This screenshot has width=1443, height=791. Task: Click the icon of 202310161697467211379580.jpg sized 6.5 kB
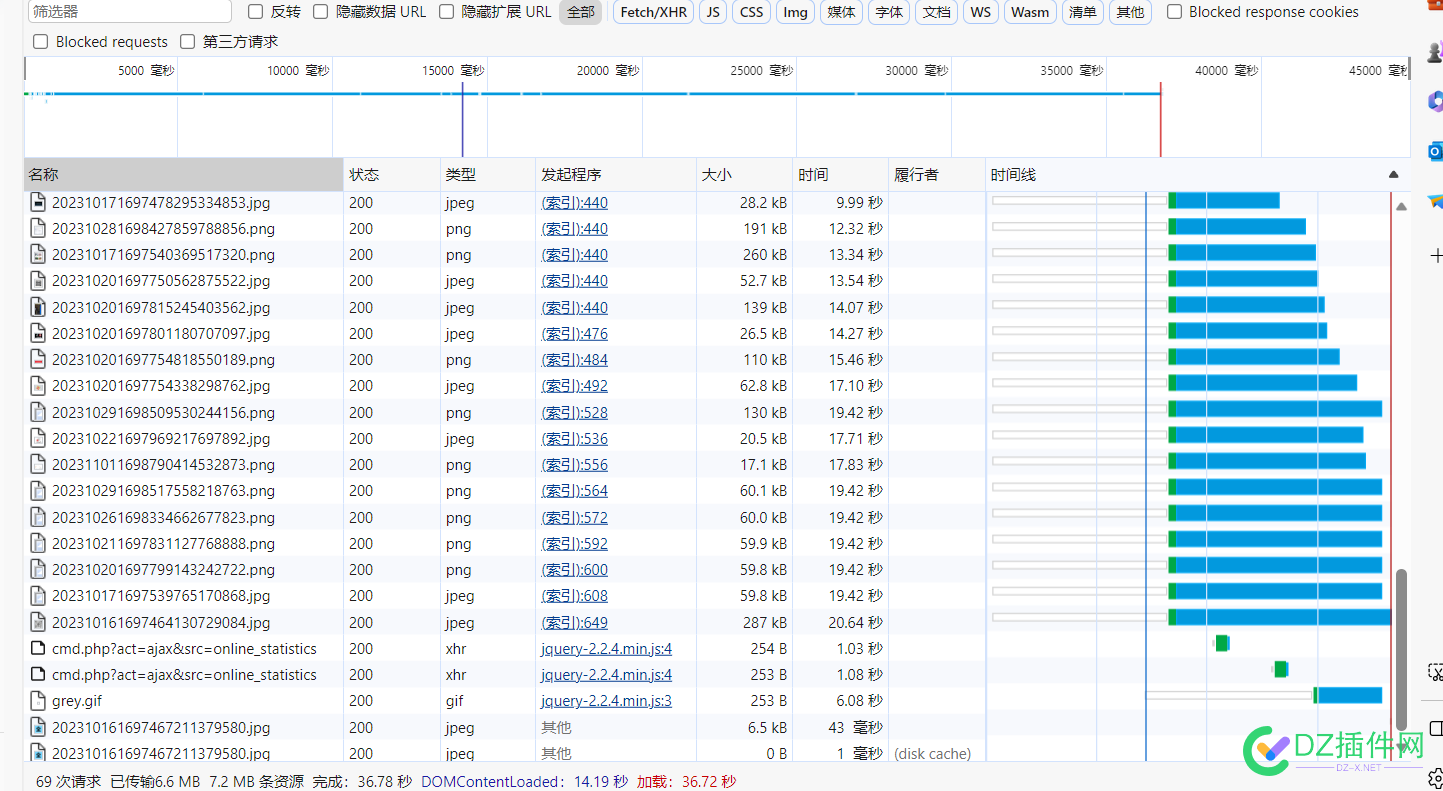(x=38, y=728)
